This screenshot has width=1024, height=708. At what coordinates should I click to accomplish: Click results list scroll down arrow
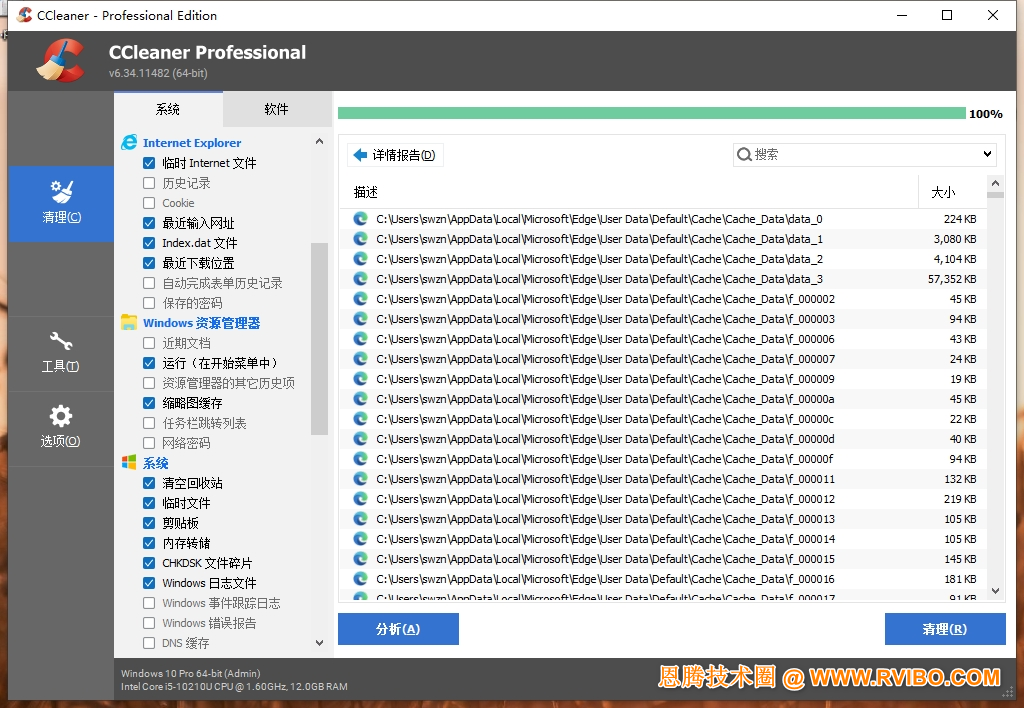(x=995, y=590)
